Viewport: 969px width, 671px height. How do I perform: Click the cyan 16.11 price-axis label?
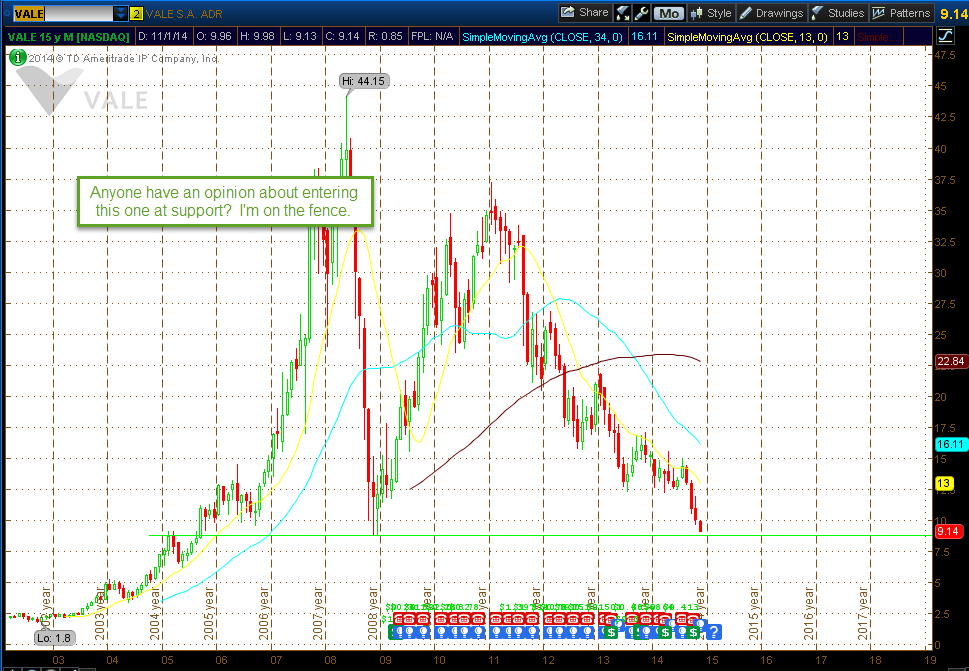coord(950,444)
